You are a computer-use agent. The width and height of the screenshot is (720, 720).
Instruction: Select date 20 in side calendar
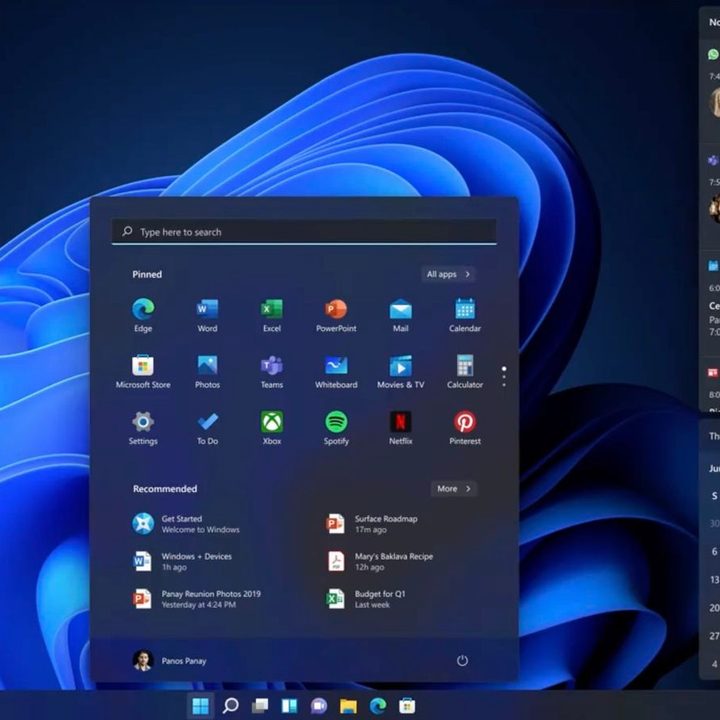pyautogui.click(x=714, y=608)
